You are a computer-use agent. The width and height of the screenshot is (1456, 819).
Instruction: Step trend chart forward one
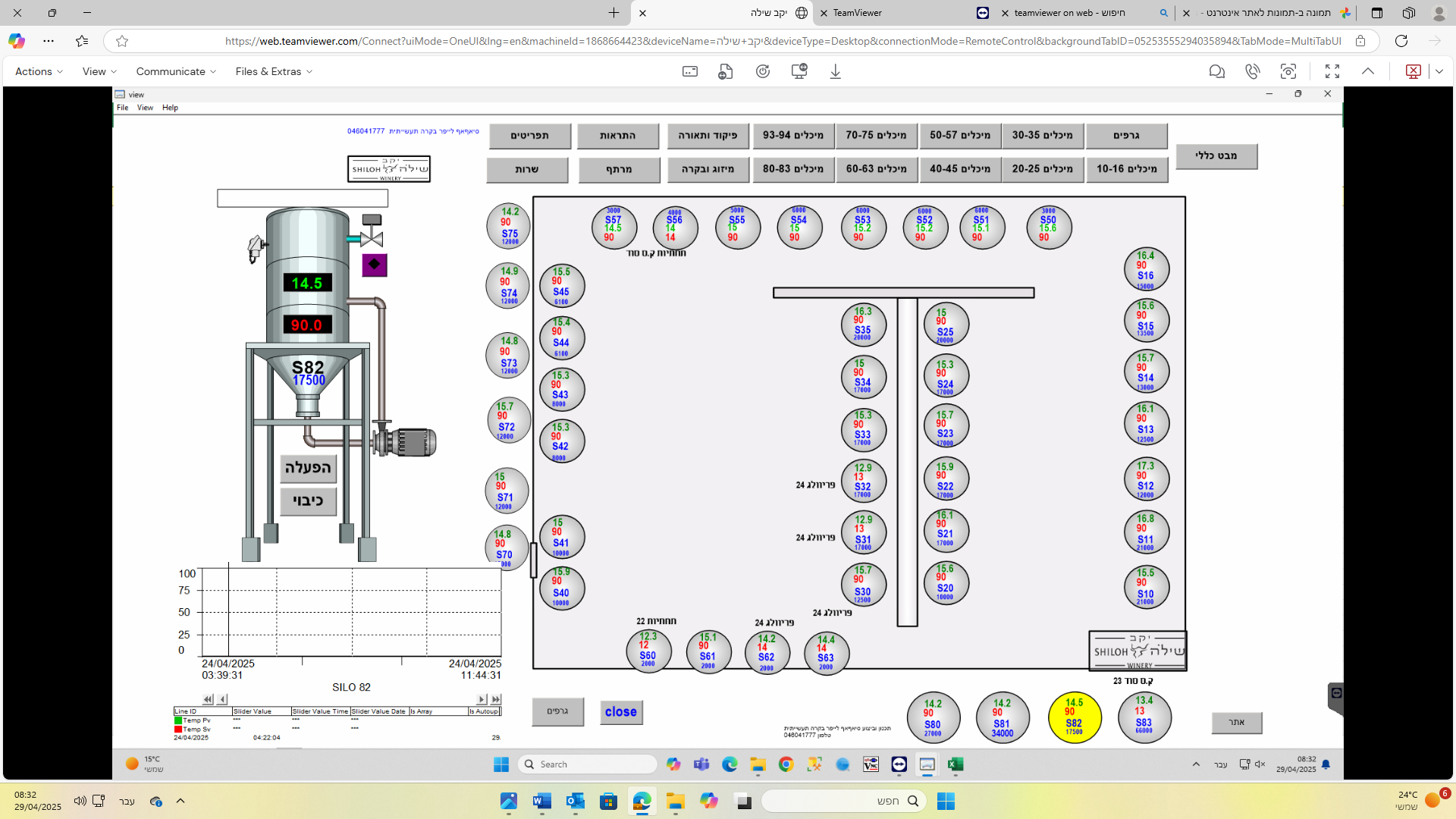tap(481, 699)
